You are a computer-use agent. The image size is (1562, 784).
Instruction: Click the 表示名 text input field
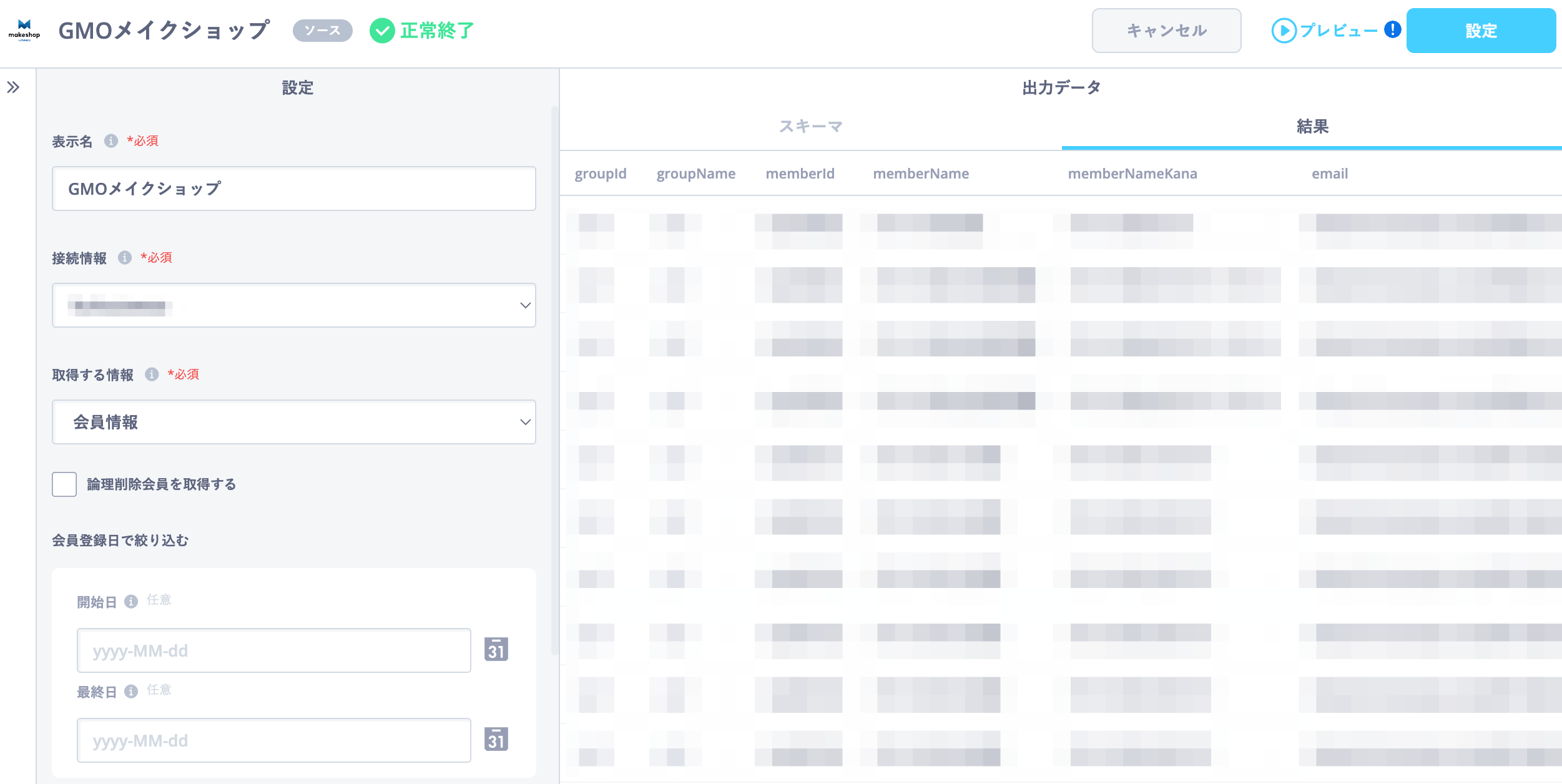click(x=294, y=189)
